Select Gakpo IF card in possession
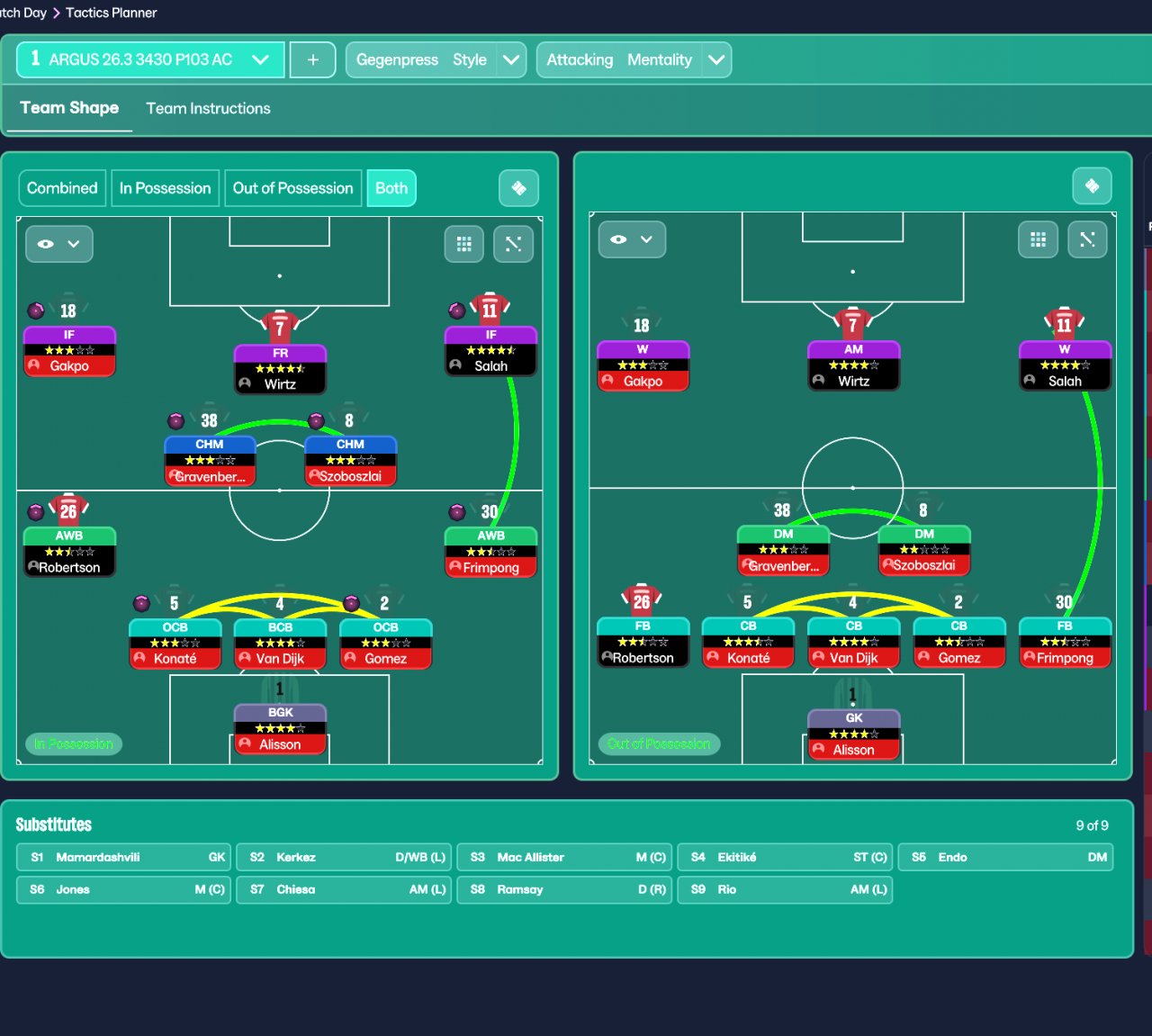1152x1036 pixels. 69,351
